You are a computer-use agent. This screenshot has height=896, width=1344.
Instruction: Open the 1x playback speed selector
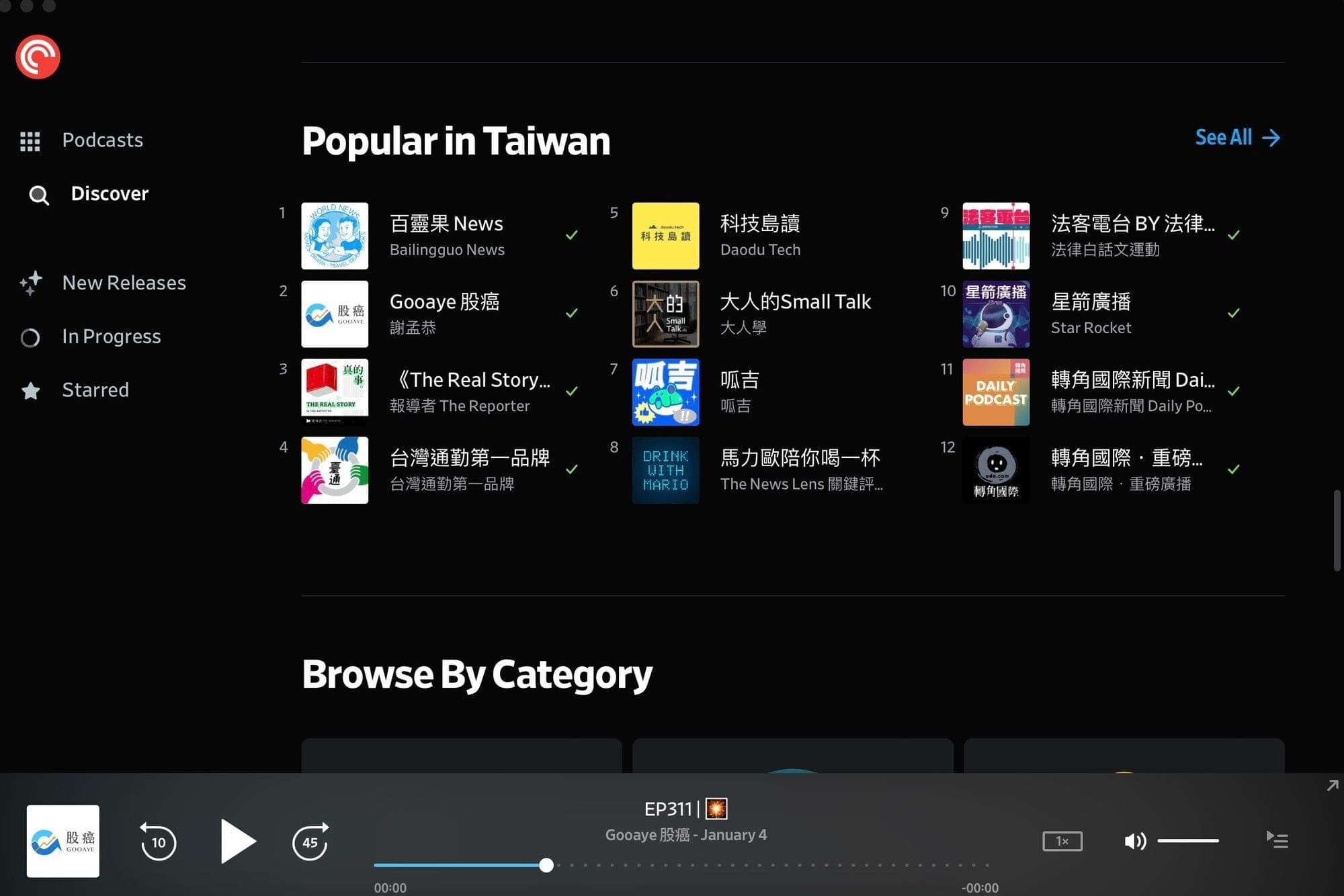tap(1062, 841)
